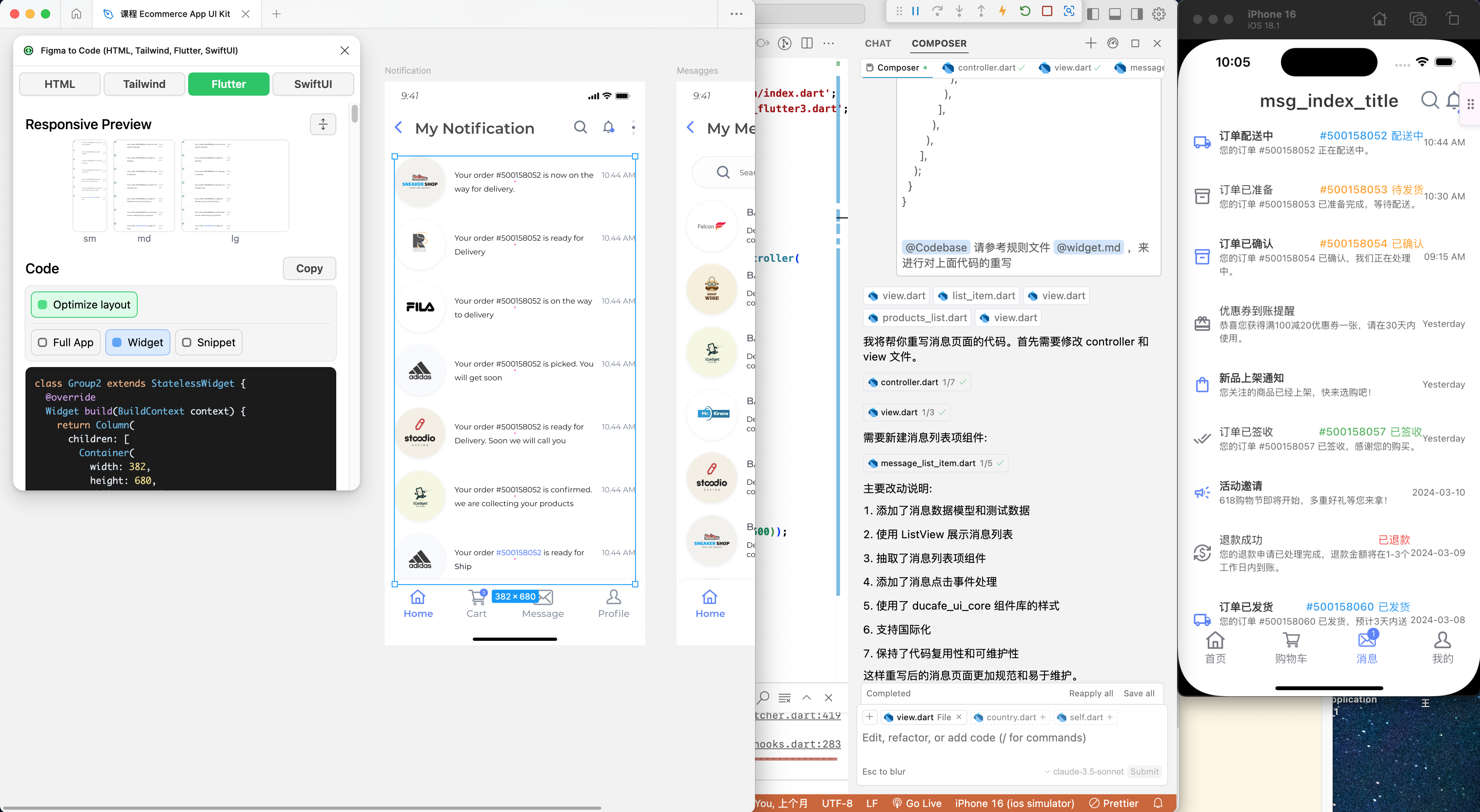Select the Snippet option

point(209,342)
